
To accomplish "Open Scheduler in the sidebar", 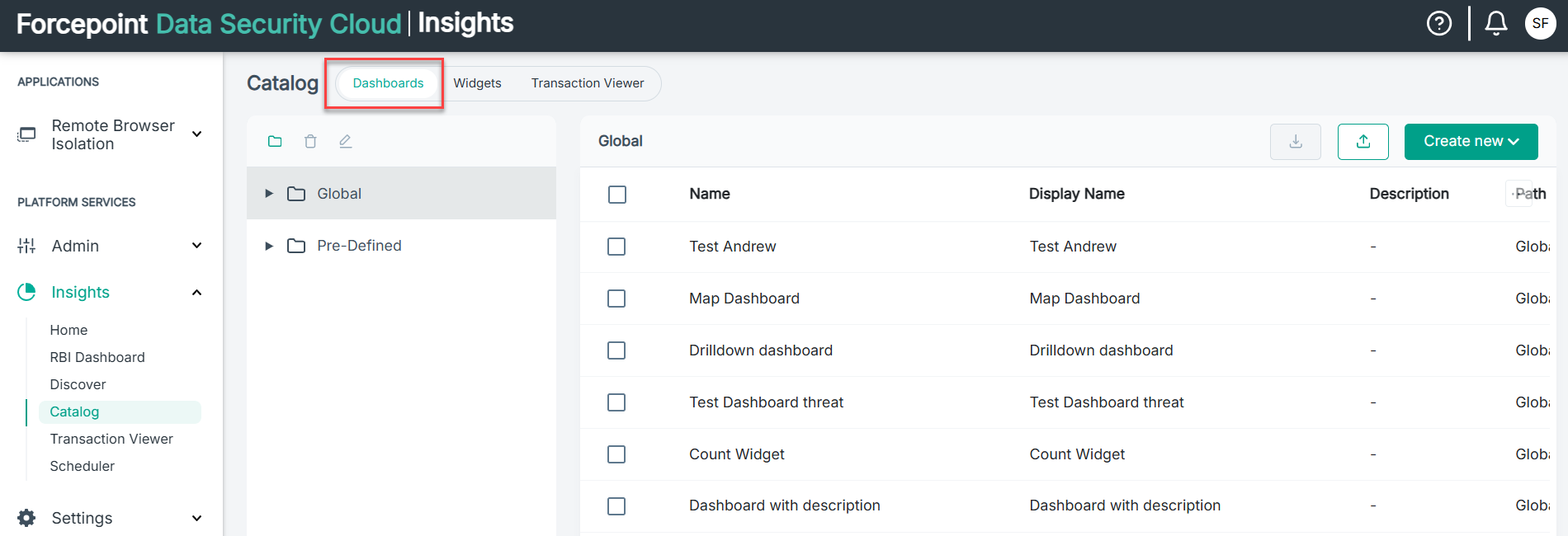I will (82, 466).
